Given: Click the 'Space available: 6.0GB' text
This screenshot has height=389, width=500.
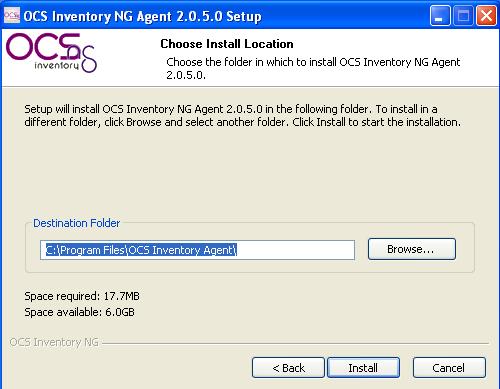Looking at the screenshot, I should (x=79, y=312).
